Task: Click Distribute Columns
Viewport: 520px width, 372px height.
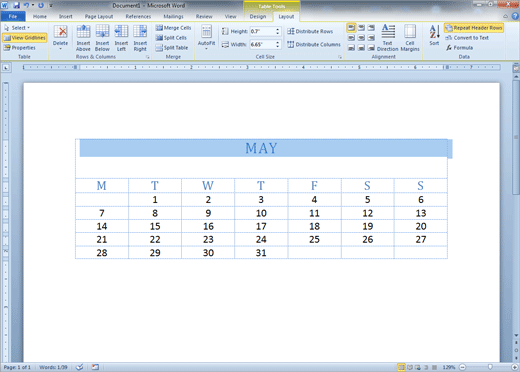Action: (314, 44)
